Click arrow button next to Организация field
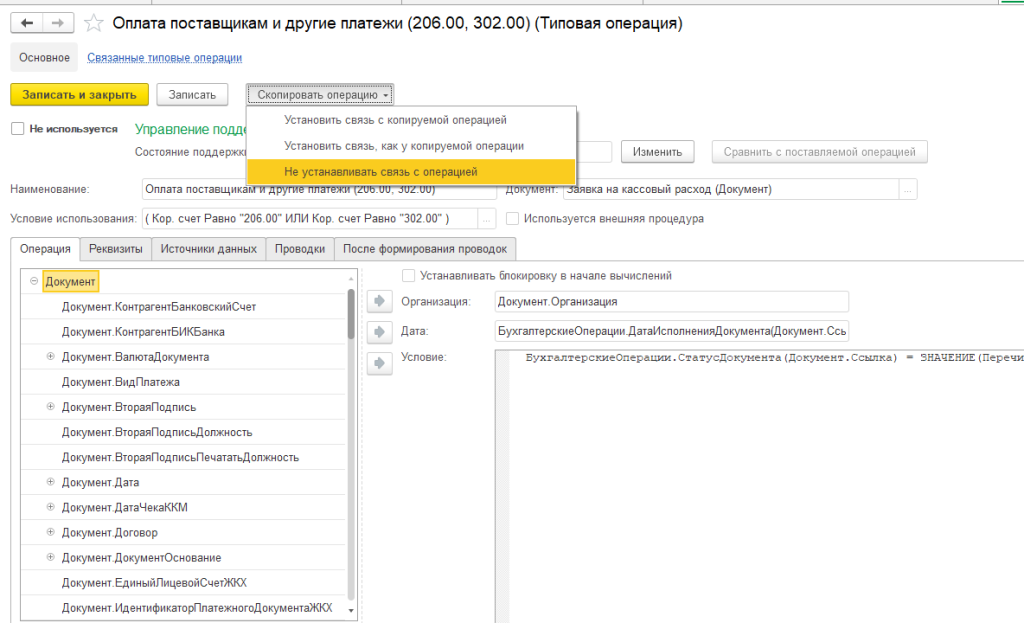Viewport: 1024px width, 623px height. pyautogui.click(x=380, y=301)
